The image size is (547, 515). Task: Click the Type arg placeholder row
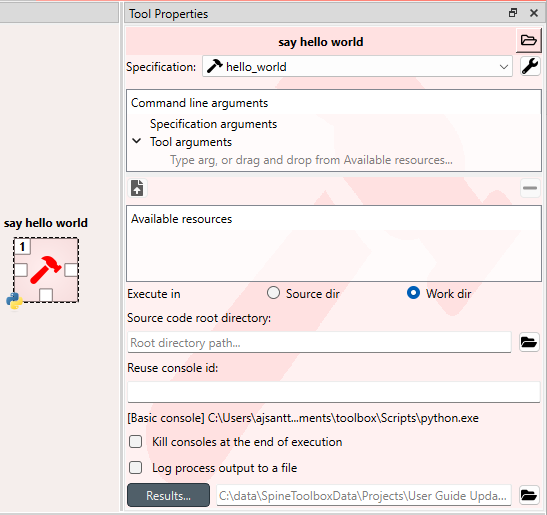[x=311, y=160]
